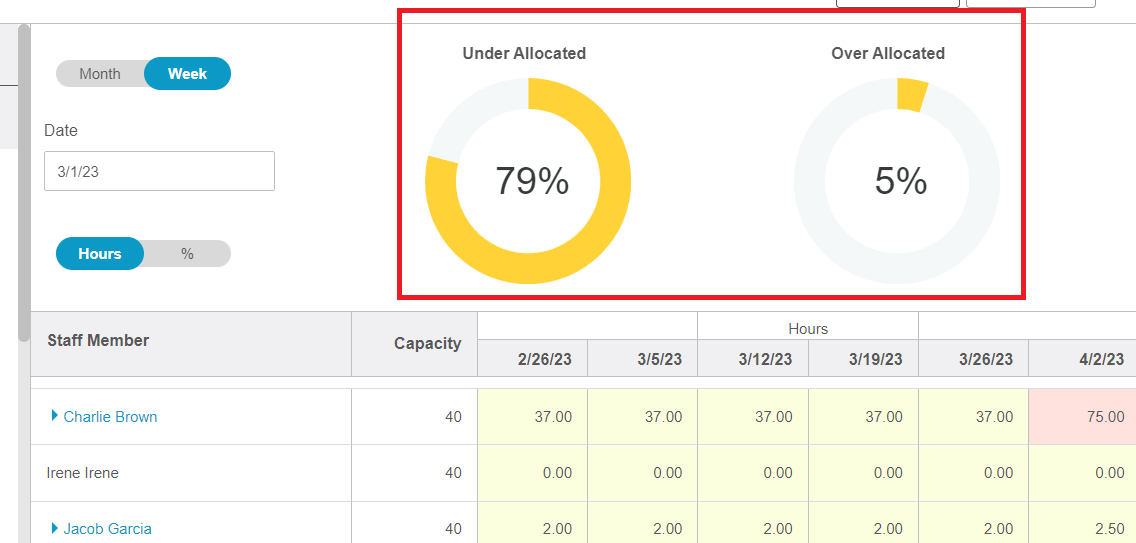Click the Date input field

click(x=159, y=171)
